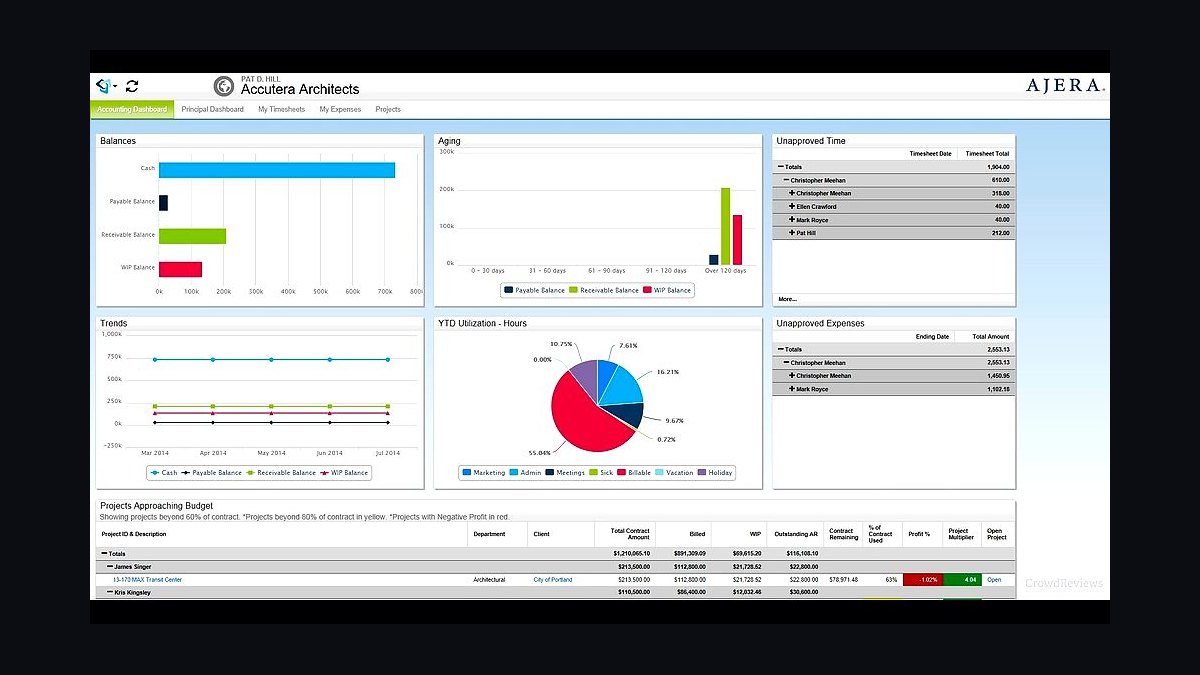Open the City of Portland client link
This screenshot has height=675, width=1200.
point(553,579)
